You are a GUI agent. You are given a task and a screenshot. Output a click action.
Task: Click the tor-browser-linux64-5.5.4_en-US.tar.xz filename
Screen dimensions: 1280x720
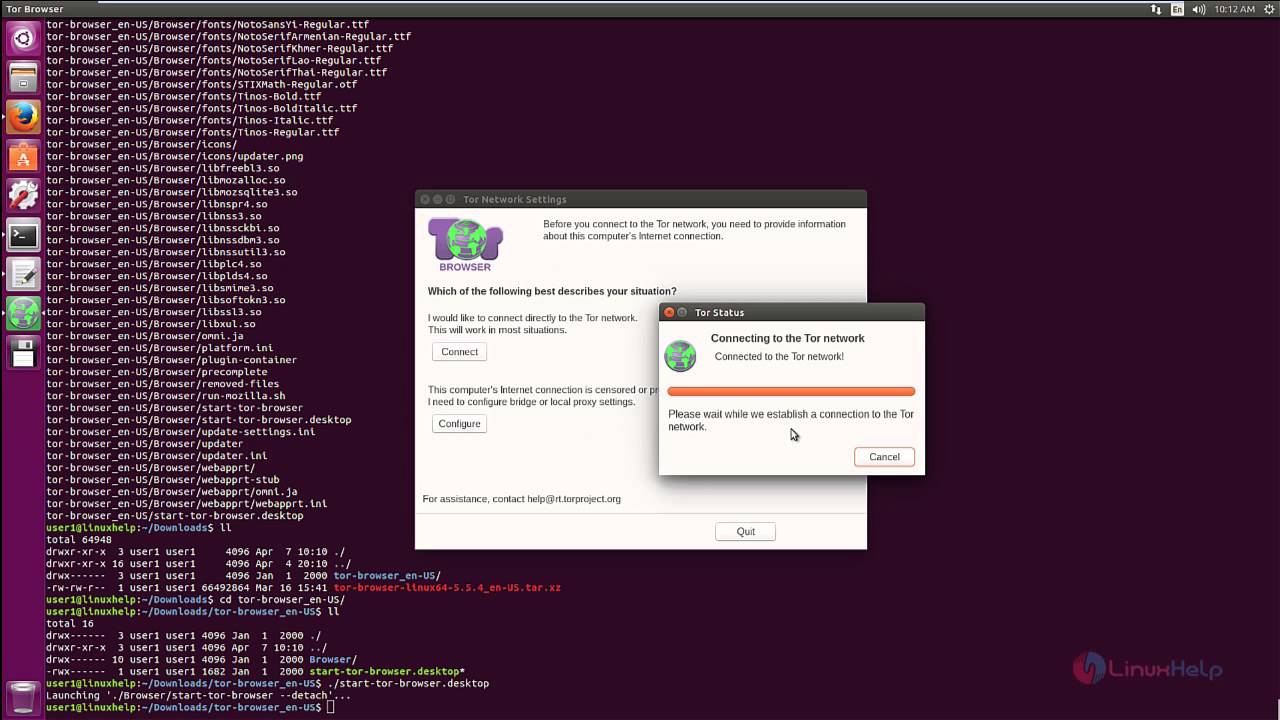(x=447, y=588)
